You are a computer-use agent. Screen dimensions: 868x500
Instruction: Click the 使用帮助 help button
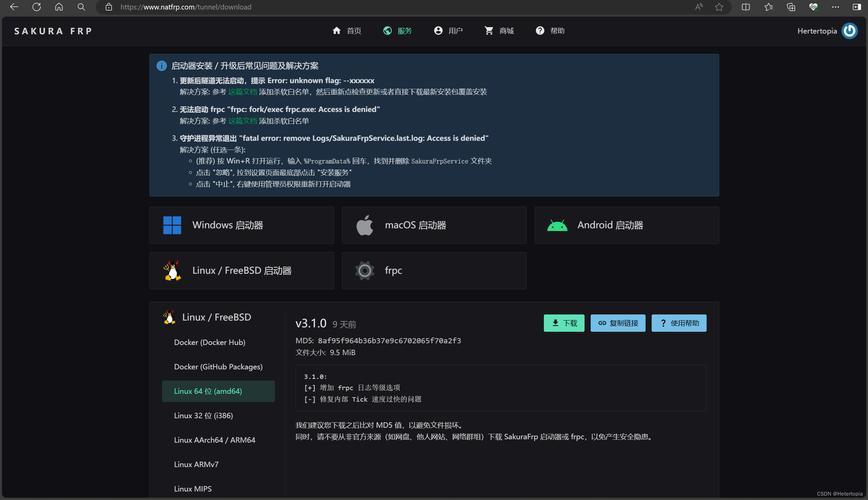[679, 323]
